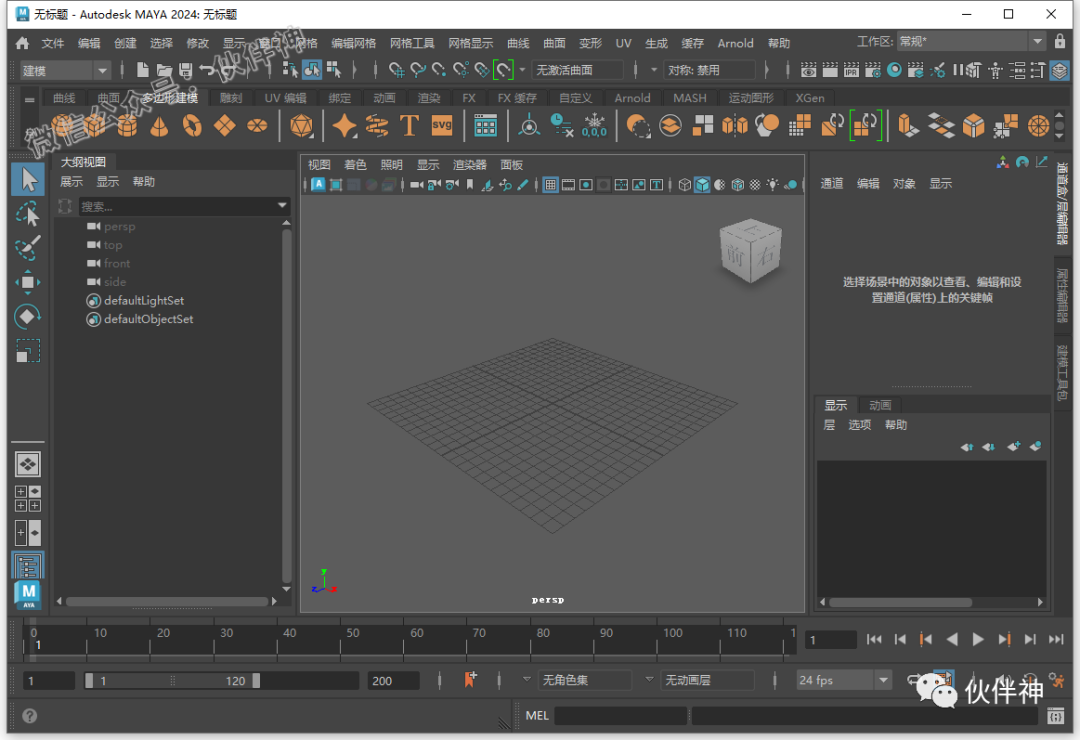Image resolution: width=1080 pixels, height=740 pixels.
Task: Open Render Settings clapboard icon
Action: tap(873, 70)
